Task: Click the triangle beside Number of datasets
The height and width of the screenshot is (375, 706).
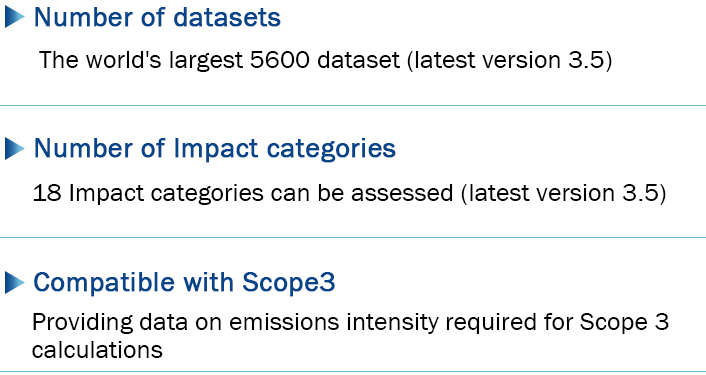Action: click(14, 18)
